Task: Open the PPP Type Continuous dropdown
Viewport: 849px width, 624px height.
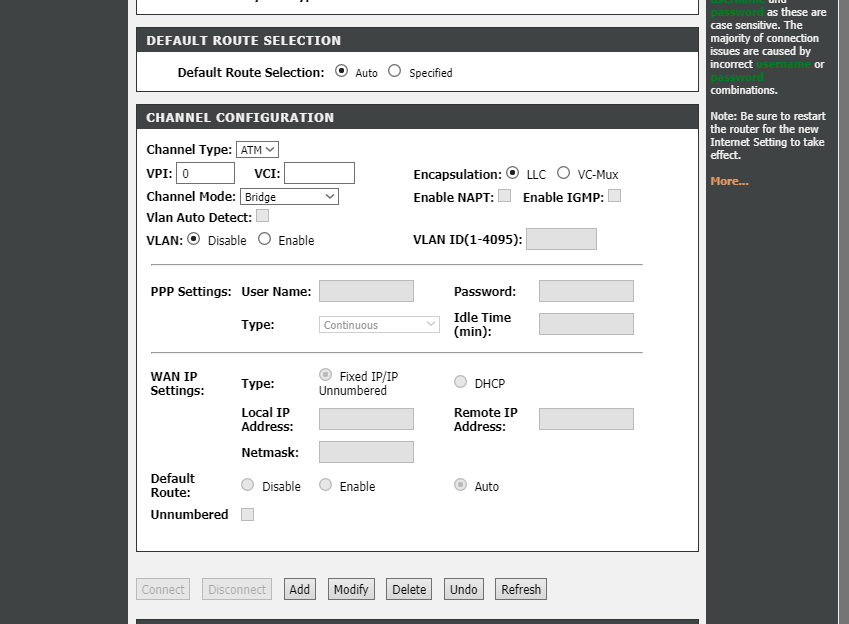Action: point(379,325)
